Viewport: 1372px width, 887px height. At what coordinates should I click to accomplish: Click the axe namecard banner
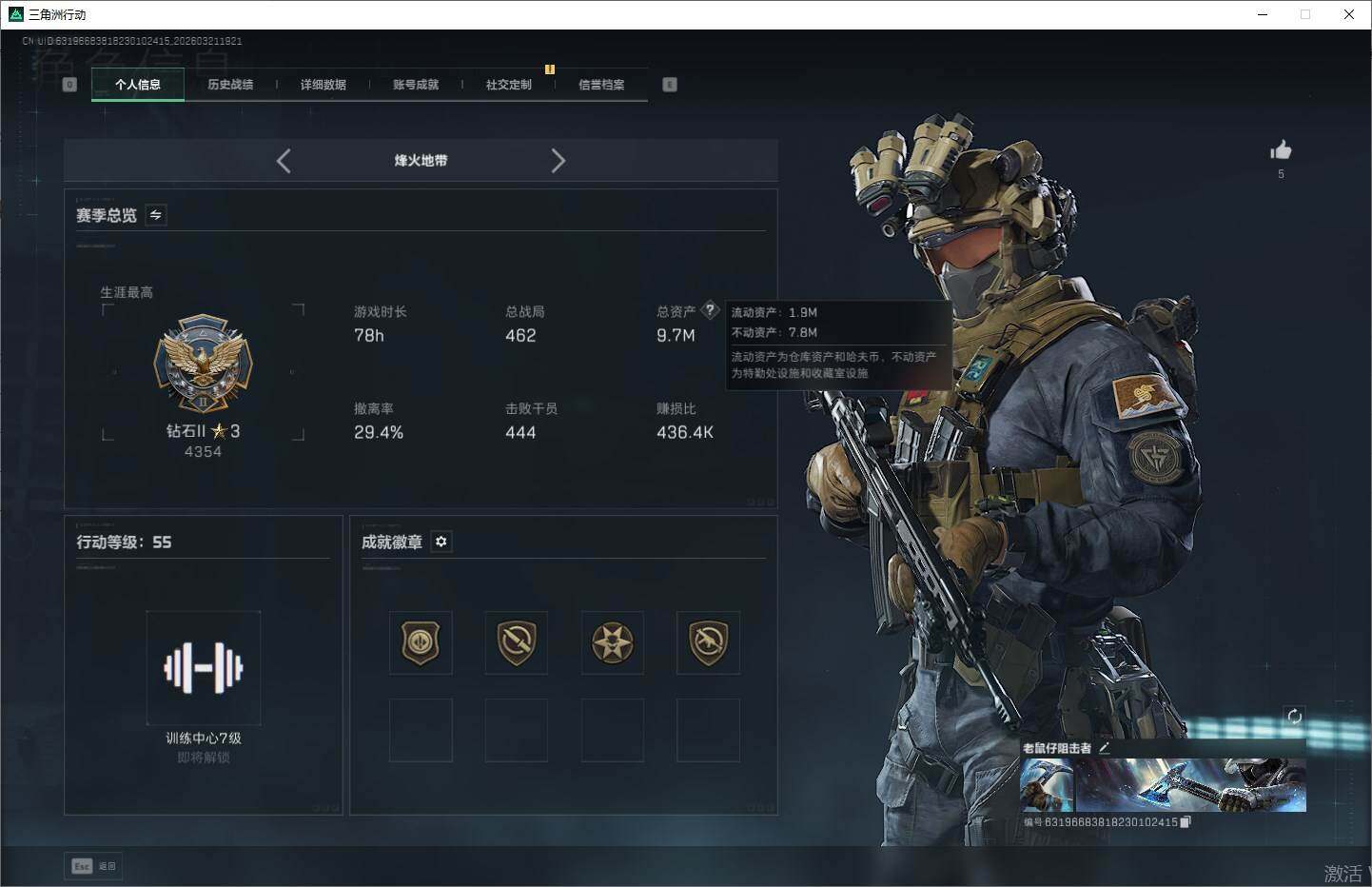pos(1189,785)
